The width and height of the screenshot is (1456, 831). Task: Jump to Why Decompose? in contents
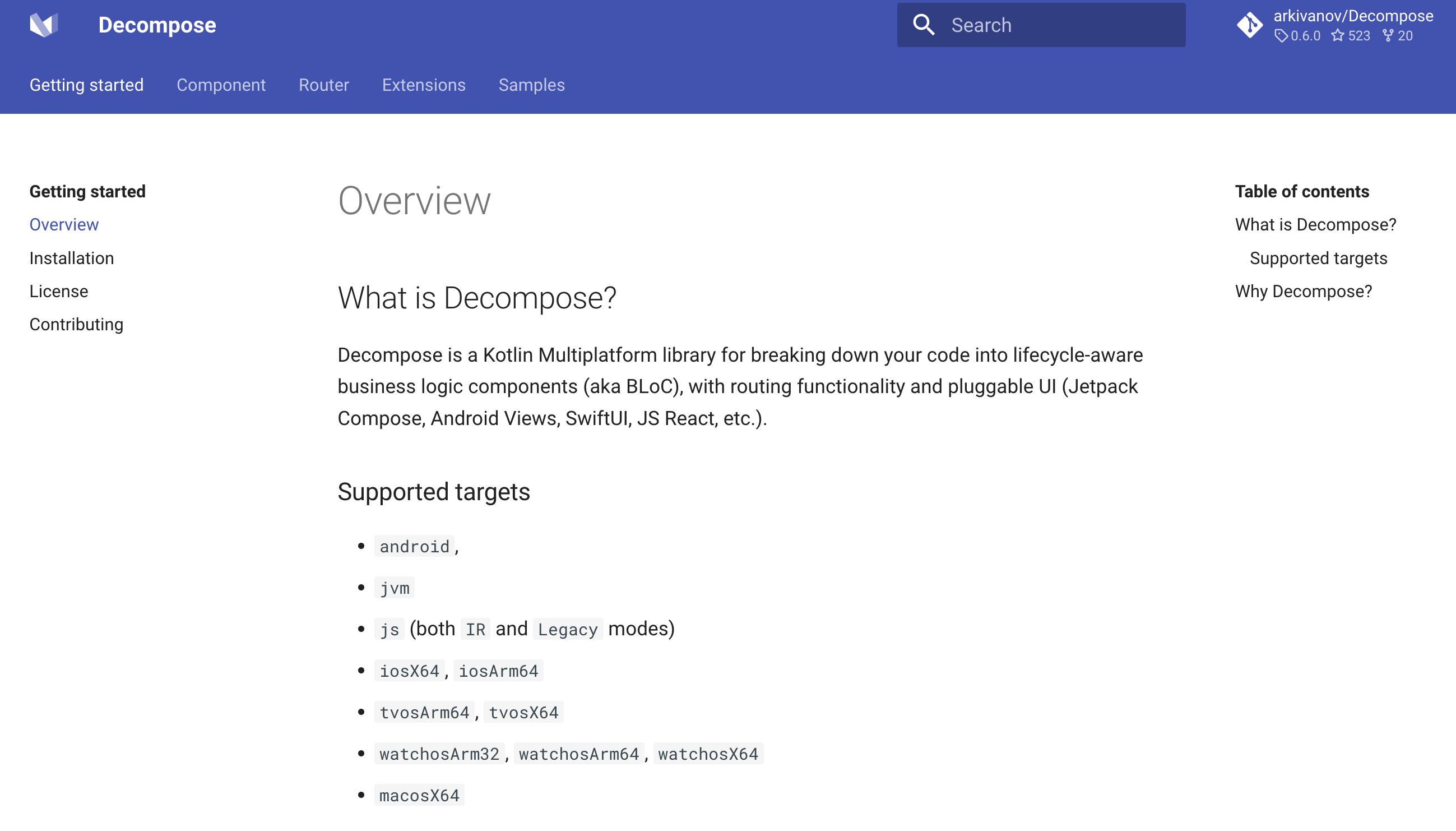point(1304,292)
